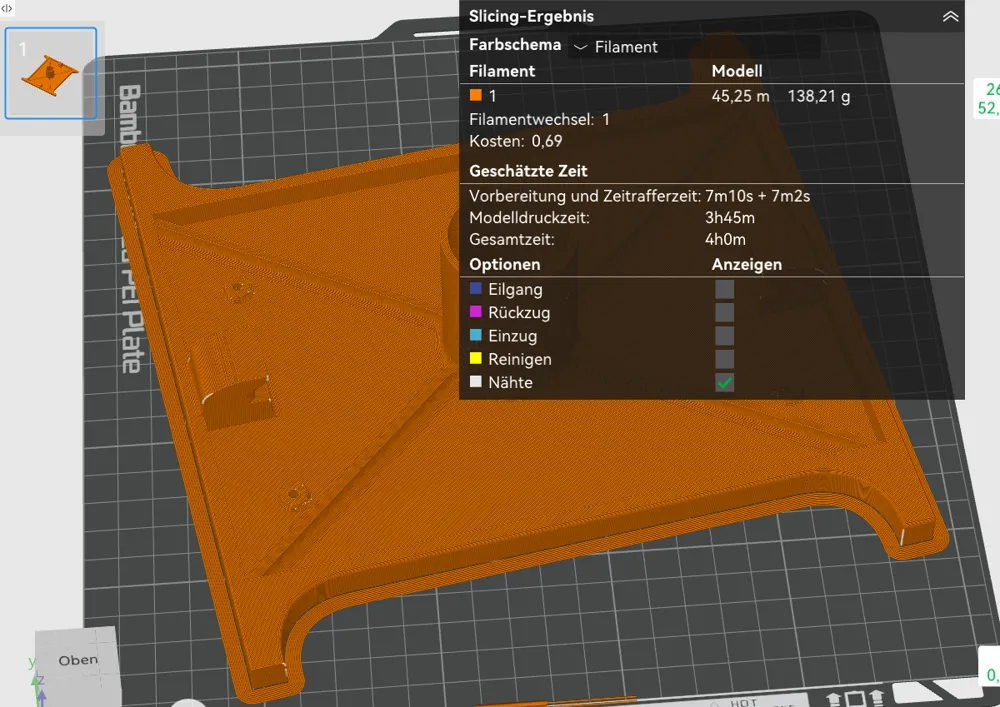Click the Filamentwechsel: 1 line
This screenshot has width=1000, height=707.
(x=540, y=119)
